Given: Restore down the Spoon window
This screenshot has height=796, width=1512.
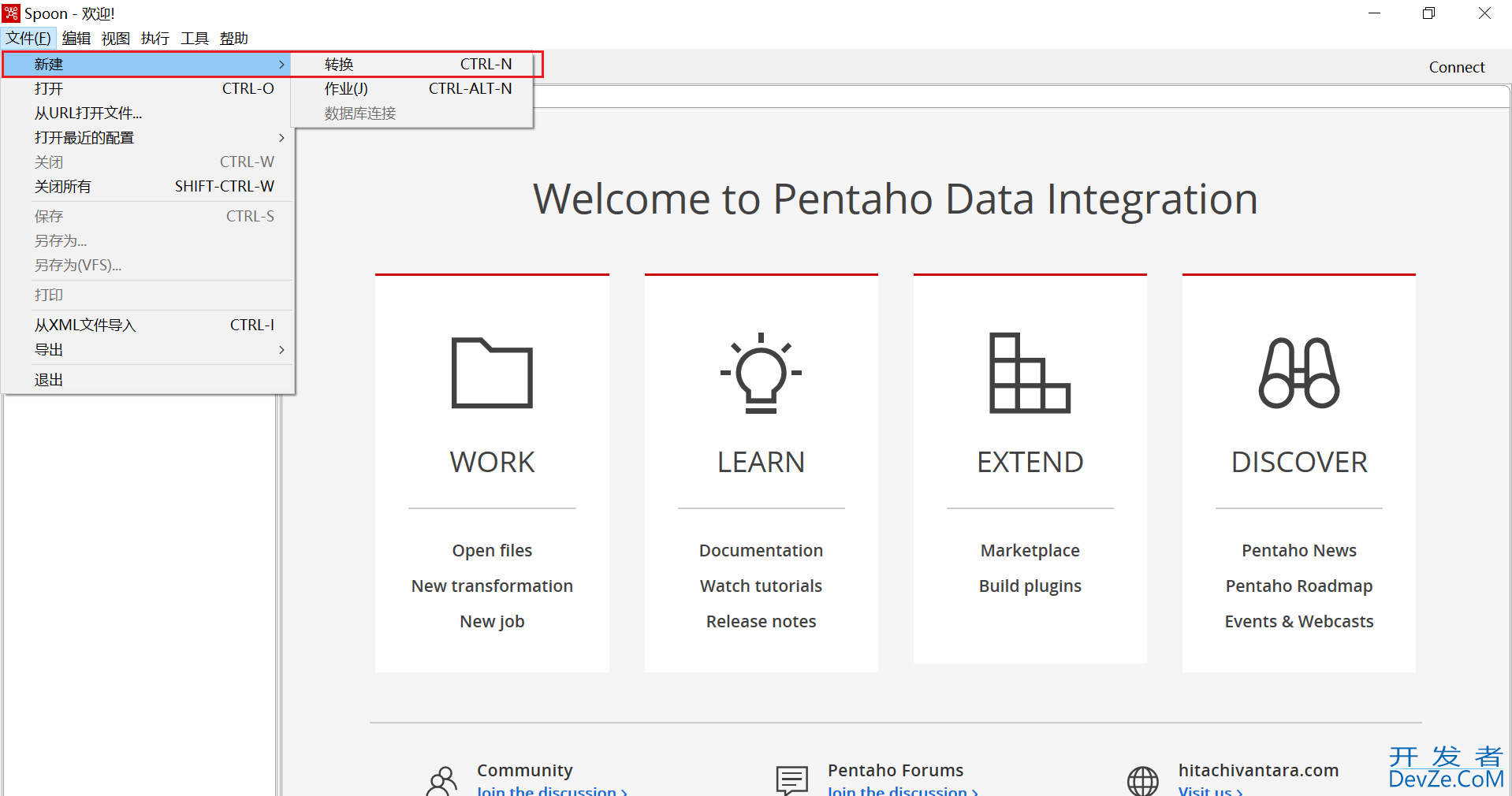Looking at the screenshot, I should point(1428,13).
